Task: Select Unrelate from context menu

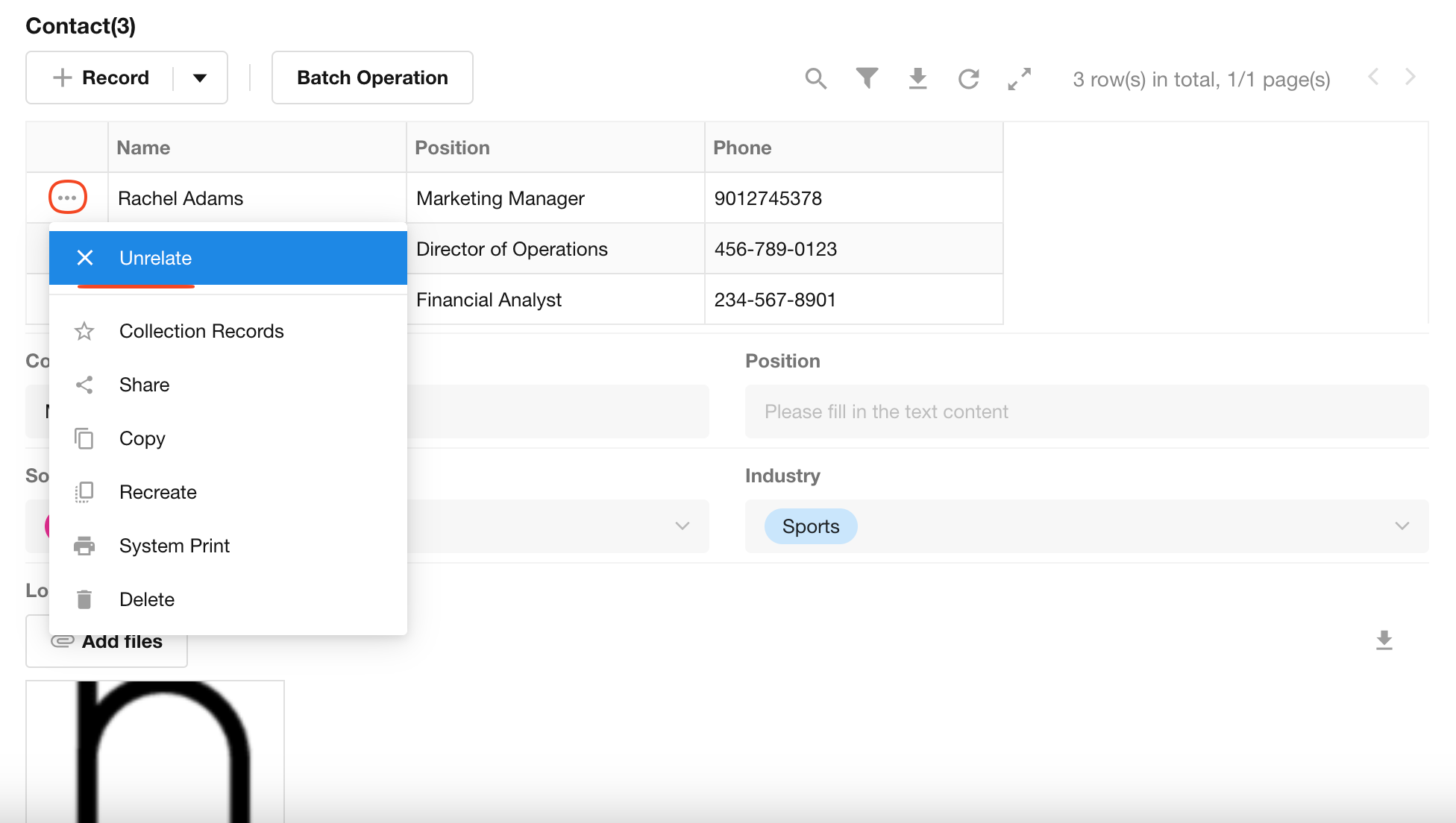Action: pyautogui.click(x=155, y=258)
